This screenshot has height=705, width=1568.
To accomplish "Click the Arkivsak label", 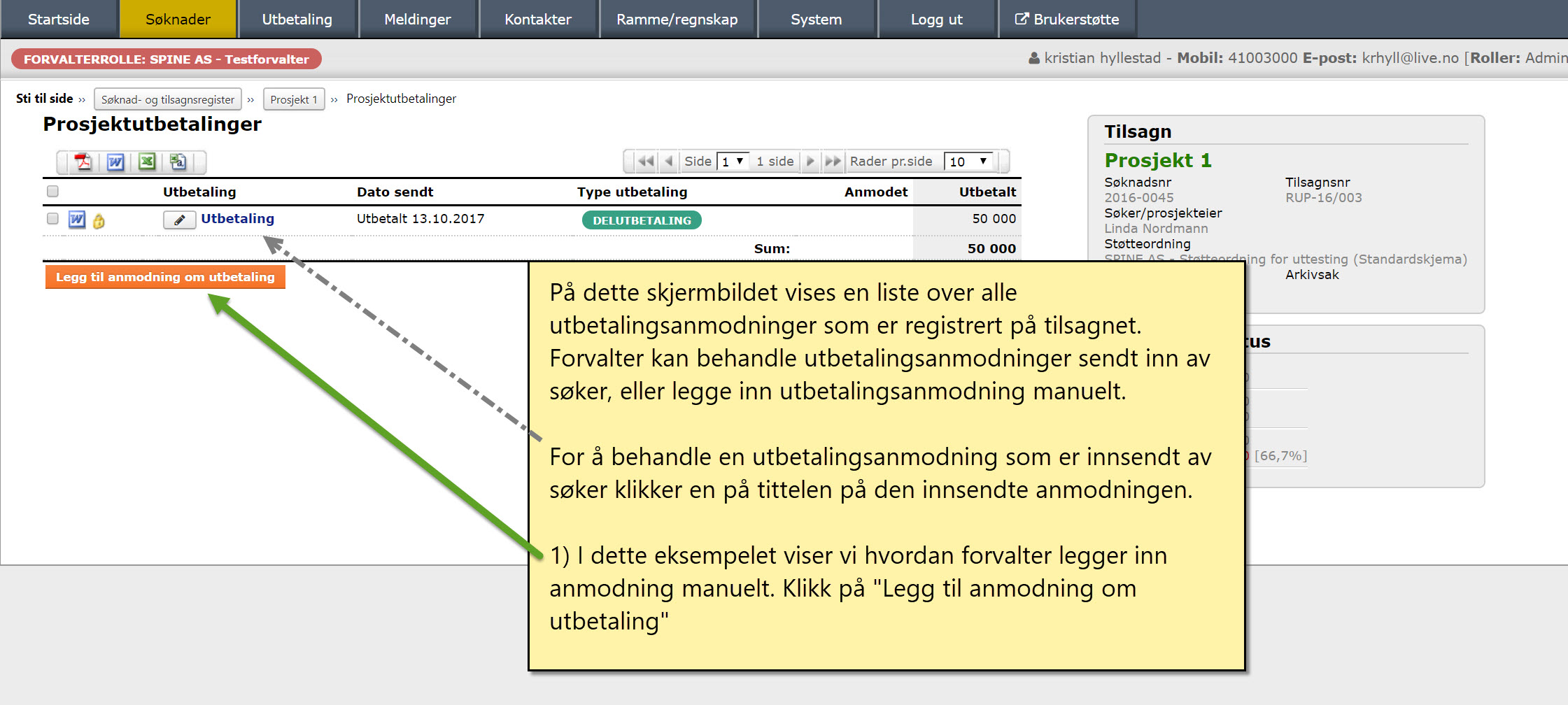I will pos(1312,274).
